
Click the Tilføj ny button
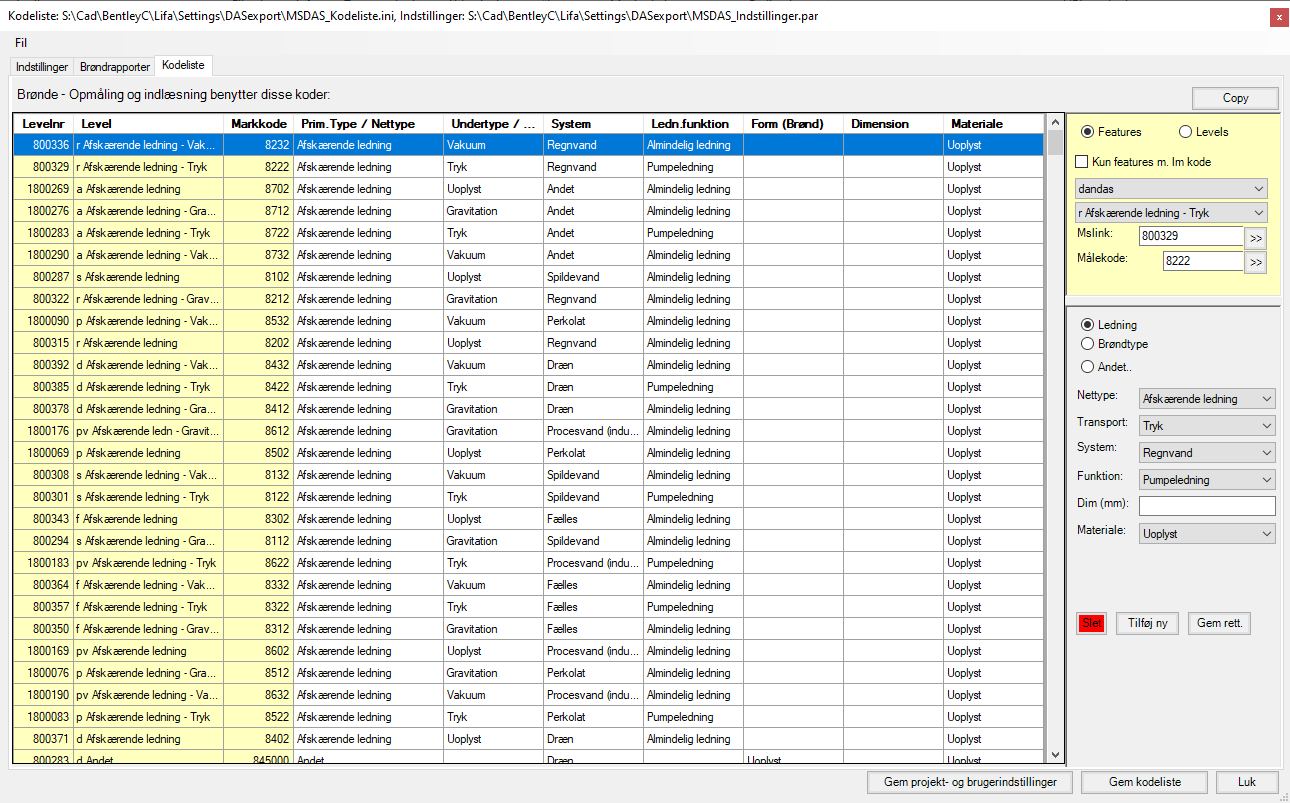(x=1147, y=623)
